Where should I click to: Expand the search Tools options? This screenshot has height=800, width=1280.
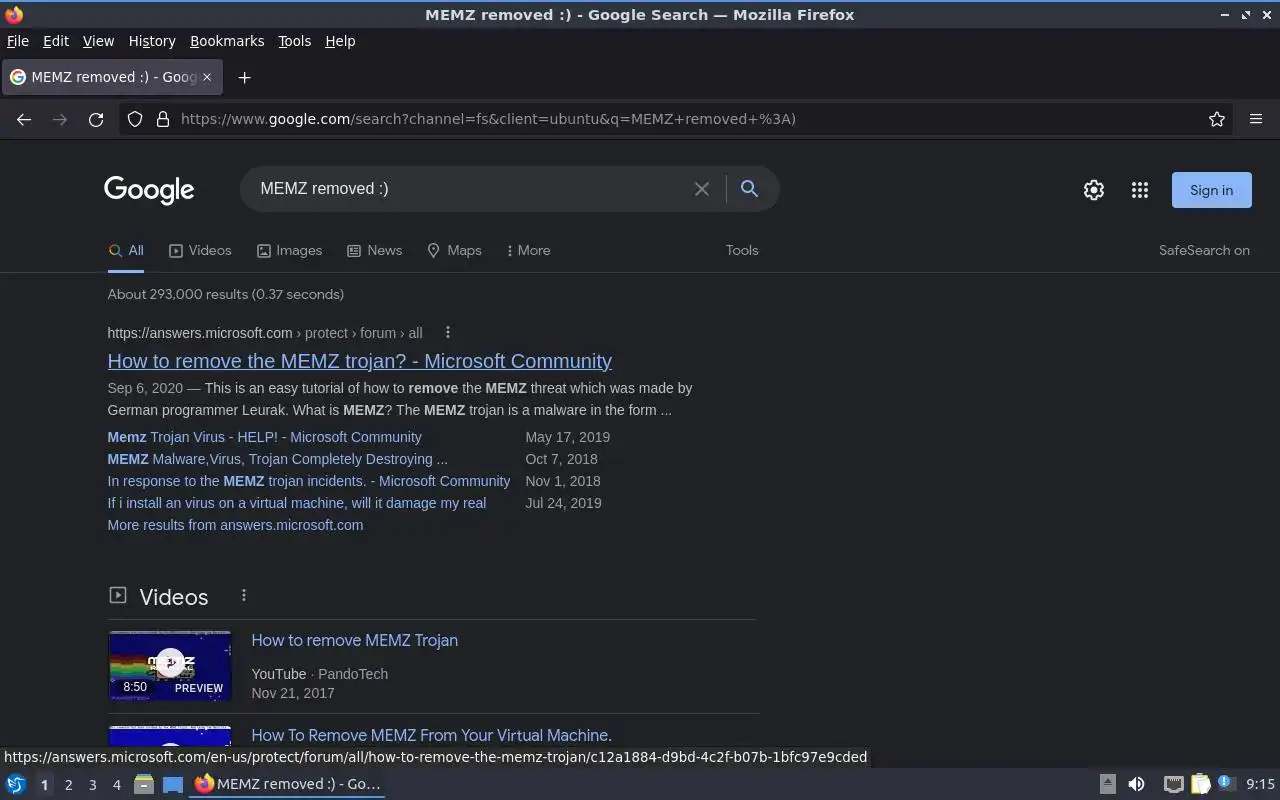pyautogui.click(x=742, y=250)
